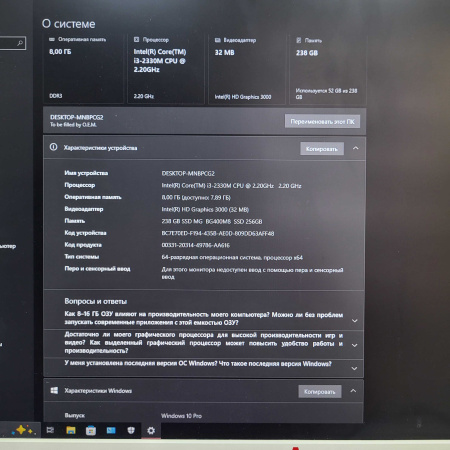Open Windows Security shield on the taskbar
Image resolution: width=450 pixels, height=450 pixels.
click(131, 430)
